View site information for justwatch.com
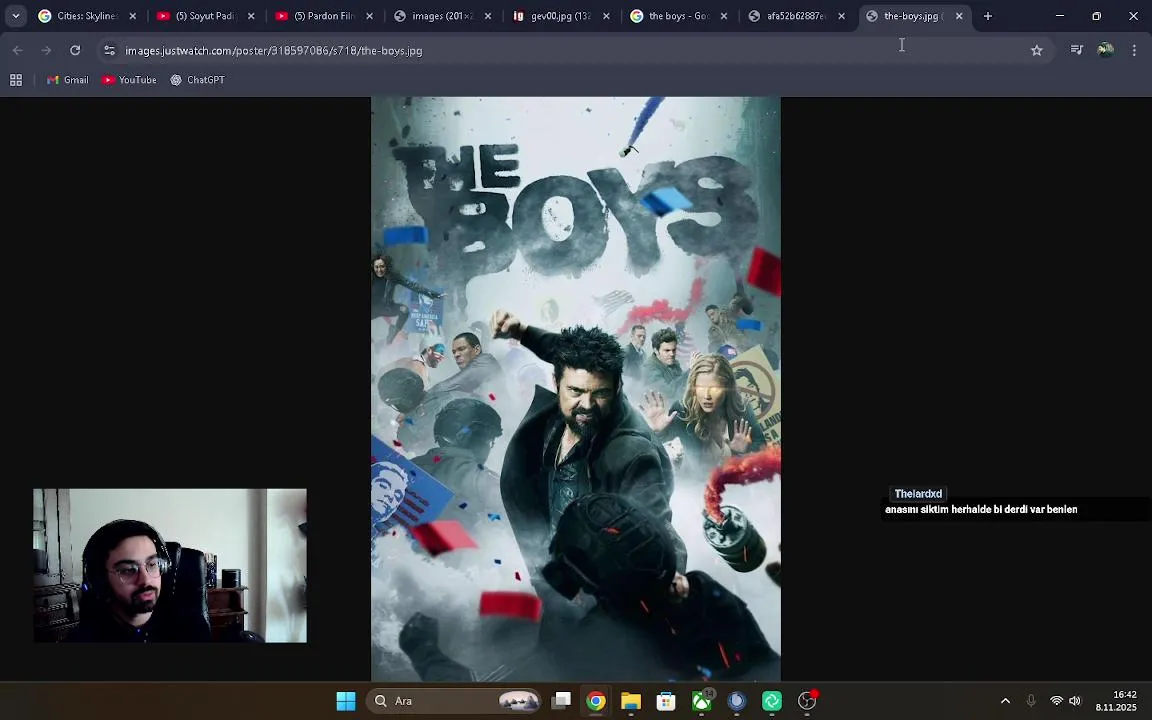This screenshot has height=720, width=1152. coord(109,50)
